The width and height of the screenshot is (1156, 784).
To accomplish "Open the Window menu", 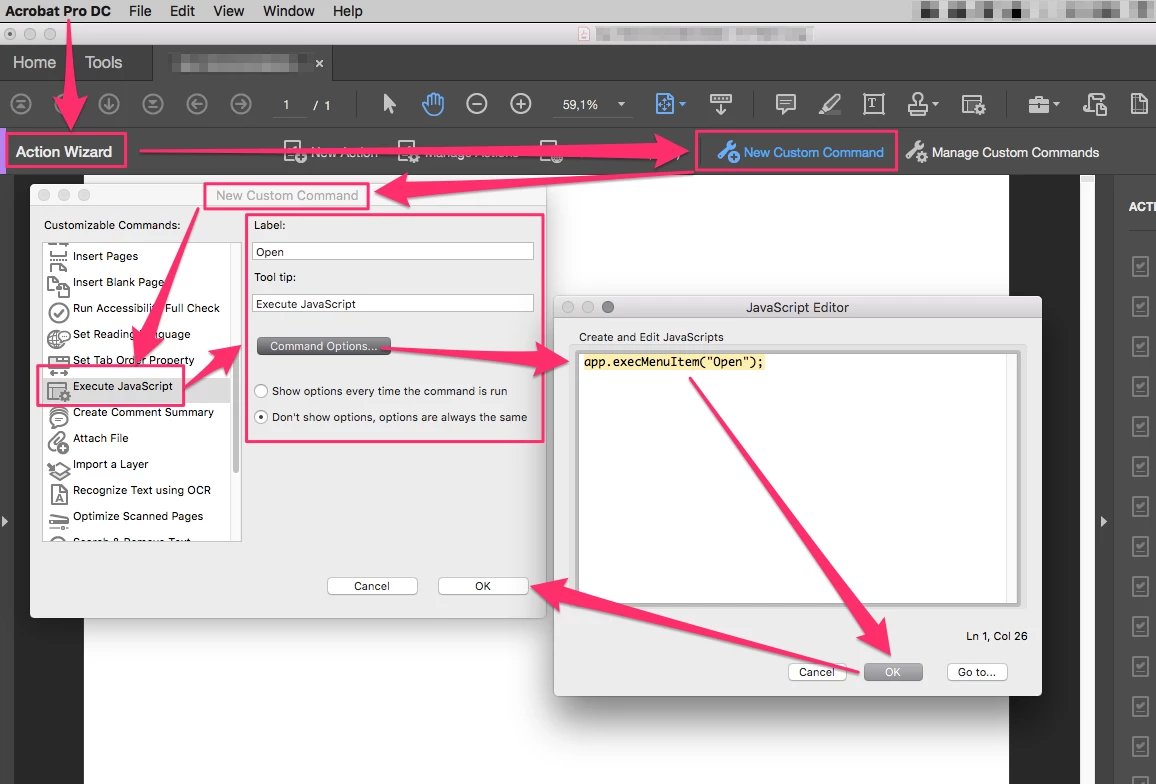I will click(289, 11).
